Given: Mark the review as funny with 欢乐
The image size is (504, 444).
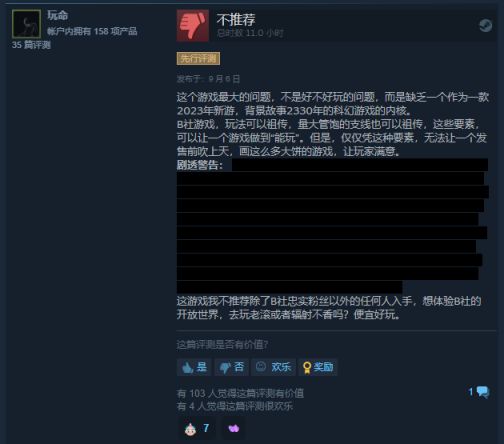Looking at the screenshot, I should tap(273, 367).
